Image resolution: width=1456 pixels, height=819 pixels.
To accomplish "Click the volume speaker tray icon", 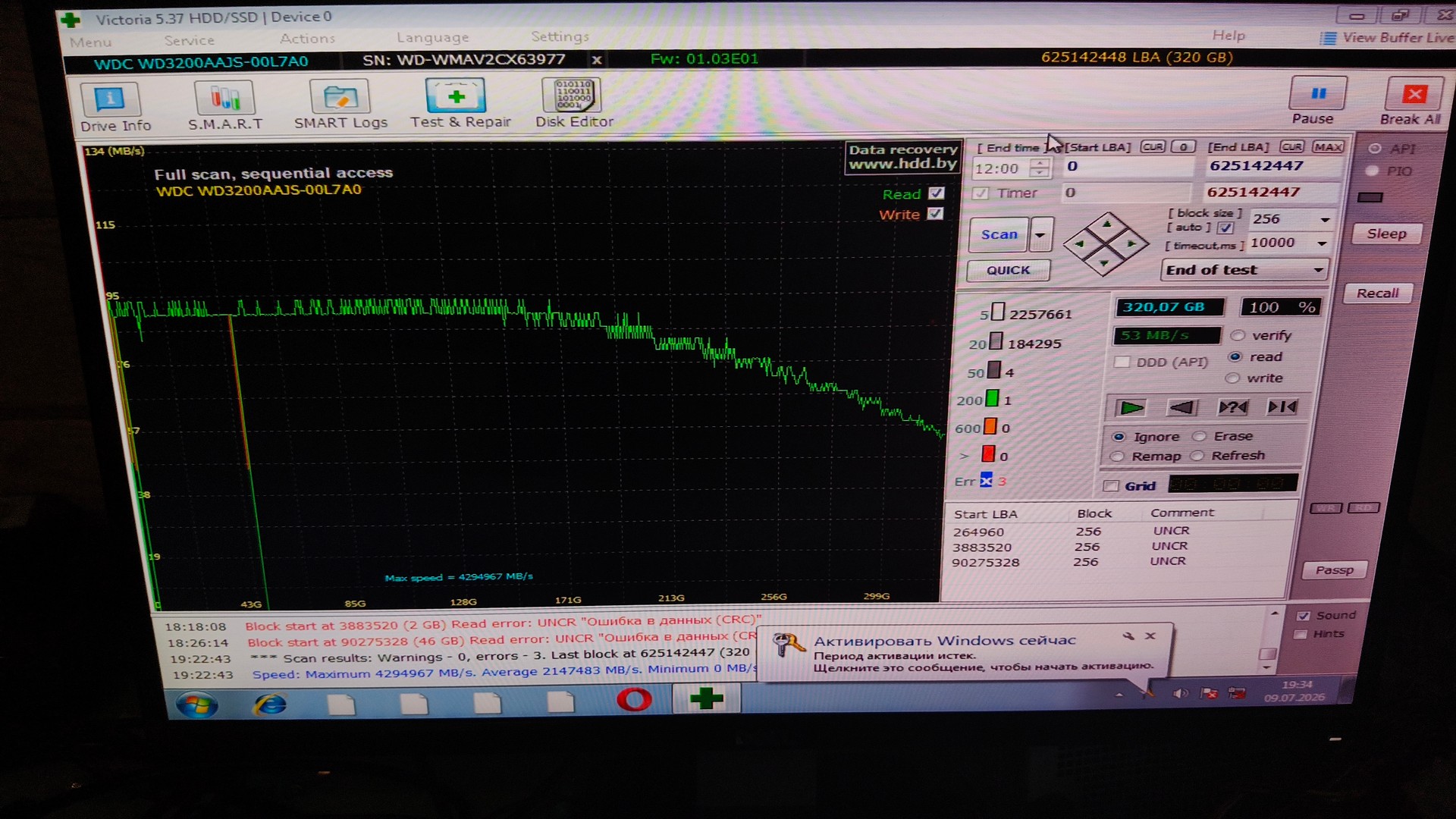I will (x=1180, y=693).
